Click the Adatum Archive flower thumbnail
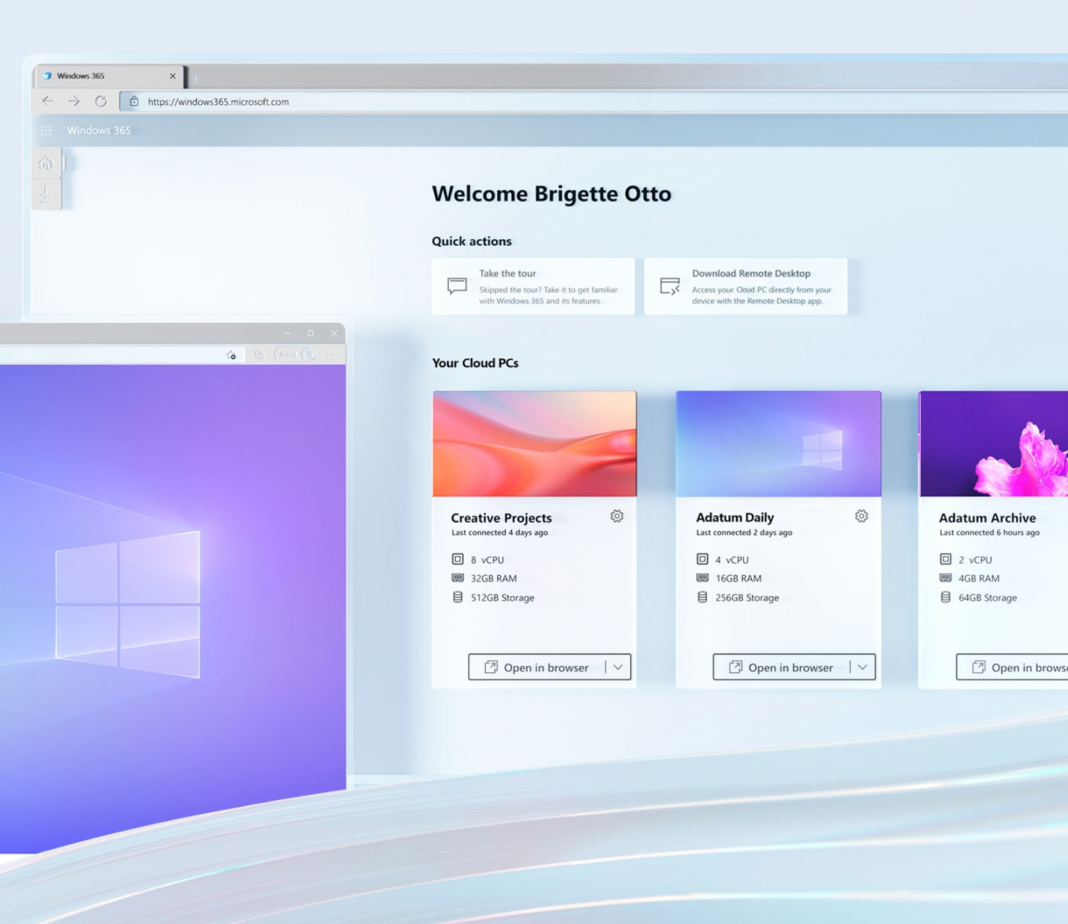Screen dimensions: 1068x924 [994, 443]
